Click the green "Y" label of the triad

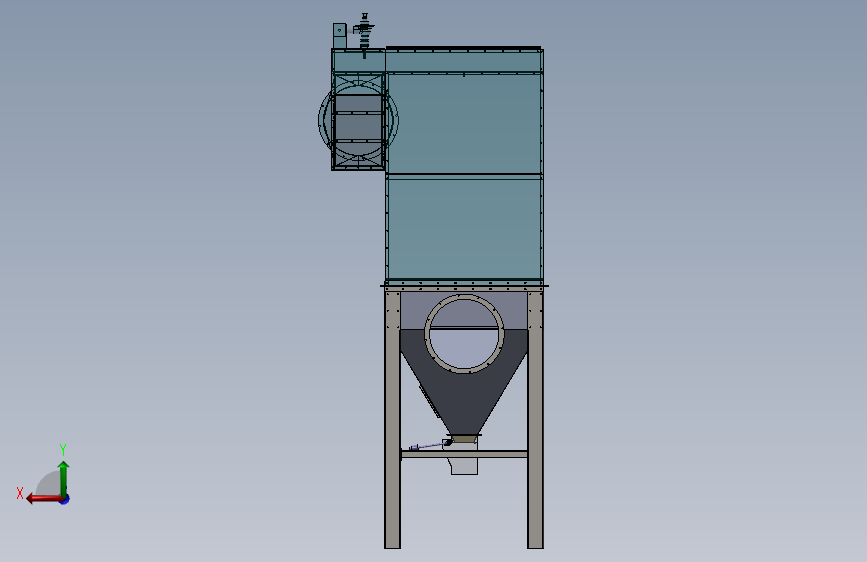(x=63, y=449)
